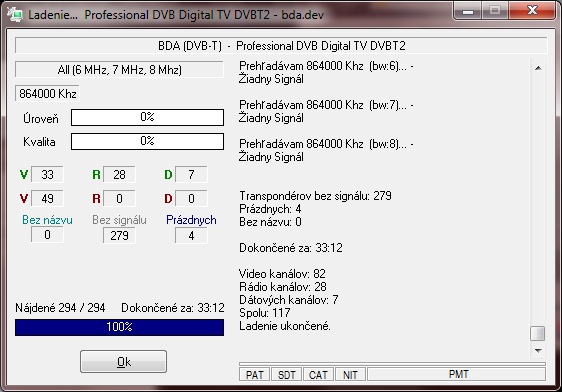Click the Bez názvu: 0 log line
The image size is (562, 392).
click(x=270, y=222)
